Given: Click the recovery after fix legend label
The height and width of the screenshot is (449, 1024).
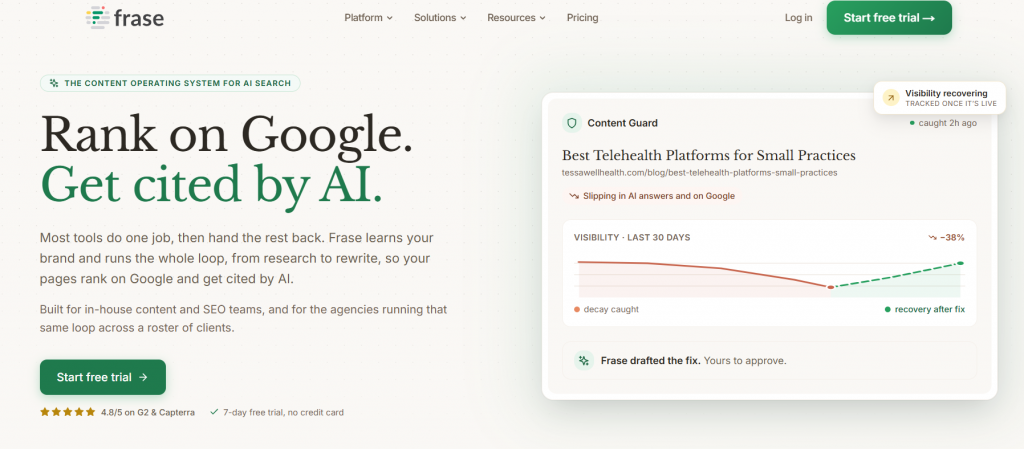Looking at the screenshot, I should pyautogui.click(x=924, y=309).
